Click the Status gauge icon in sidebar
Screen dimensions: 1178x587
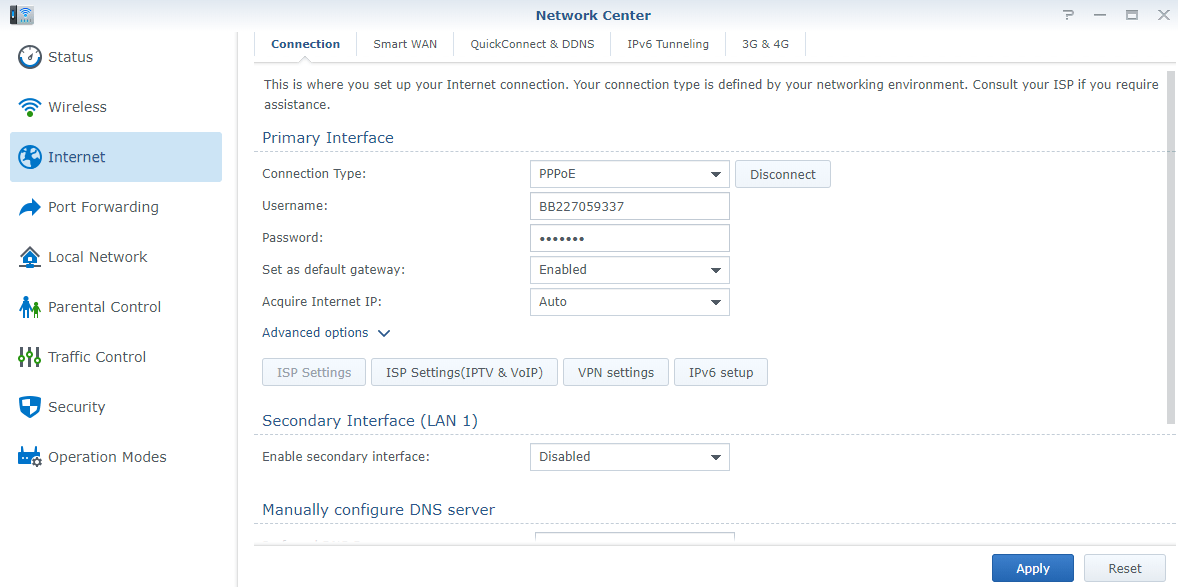pyautogui.click(x=31, y=57)
